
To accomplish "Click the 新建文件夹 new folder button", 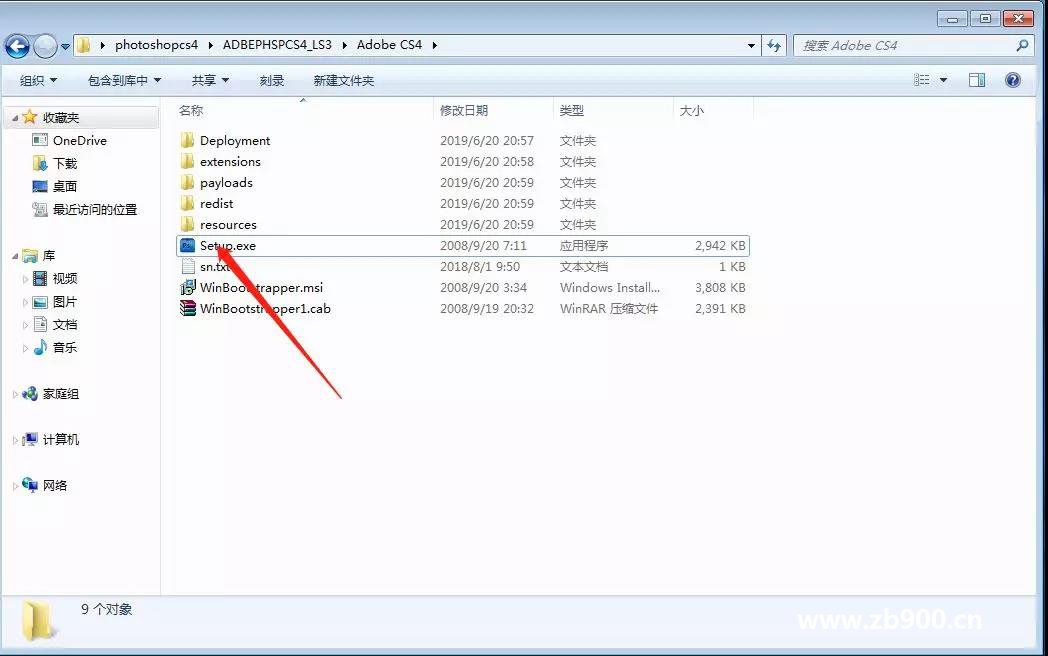I will click(x=343, y=80).
